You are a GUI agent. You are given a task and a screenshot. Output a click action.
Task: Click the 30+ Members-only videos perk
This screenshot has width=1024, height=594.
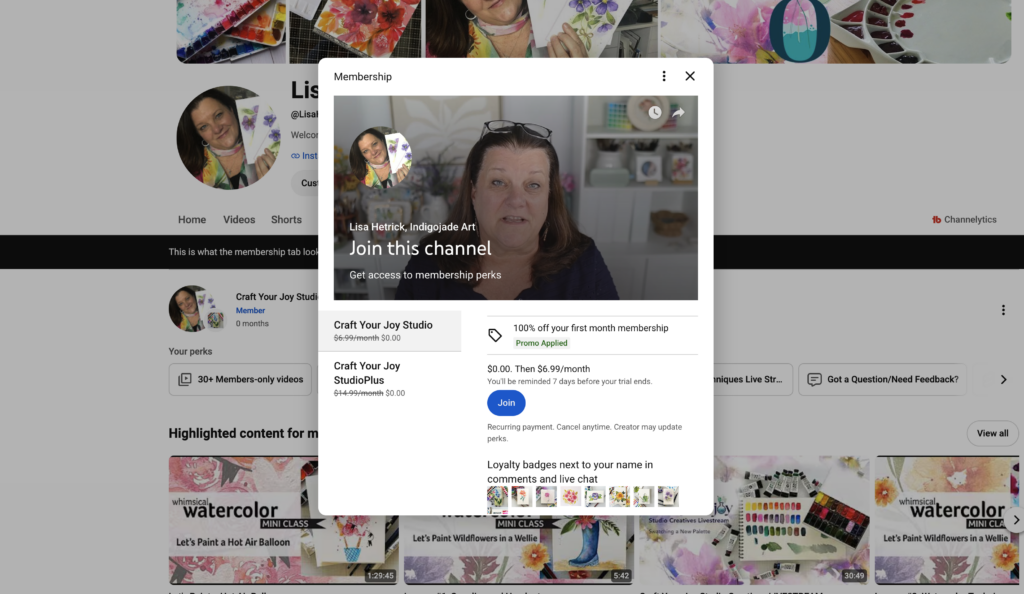[x=240, y=379]
